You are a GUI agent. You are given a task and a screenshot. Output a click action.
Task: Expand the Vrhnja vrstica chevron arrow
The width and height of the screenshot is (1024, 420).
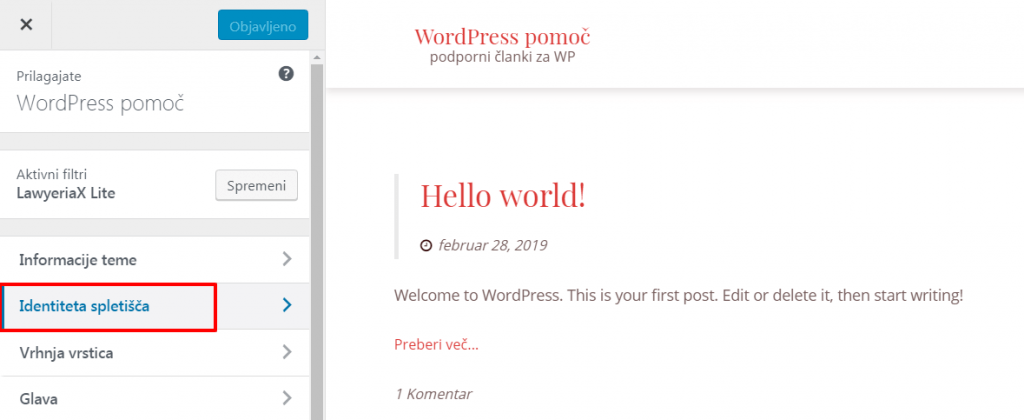click(287, 352)
